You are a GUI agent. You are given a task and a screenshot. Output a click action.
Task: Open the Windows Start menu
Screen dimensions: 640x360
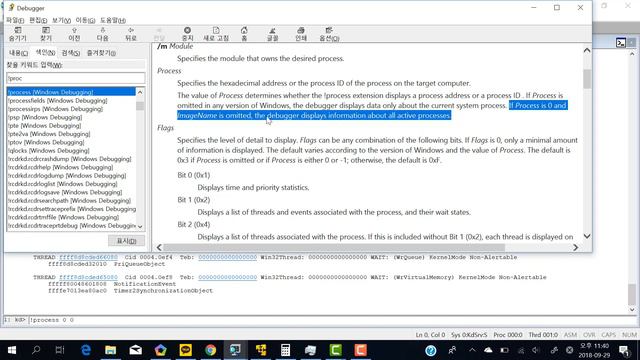pyautogui.click(x=12, y=350)
